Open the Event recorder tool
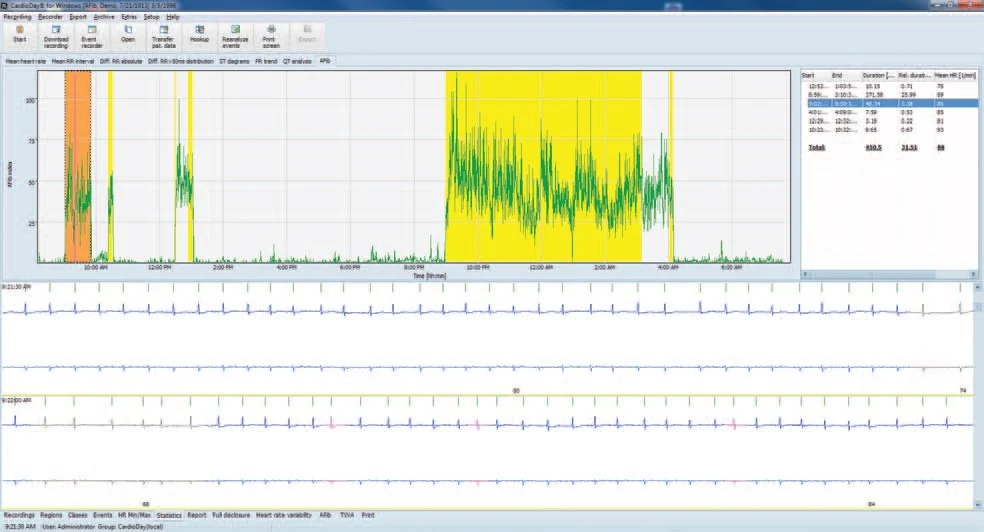This screenshot has height=532, width=984. coord(92,36)
